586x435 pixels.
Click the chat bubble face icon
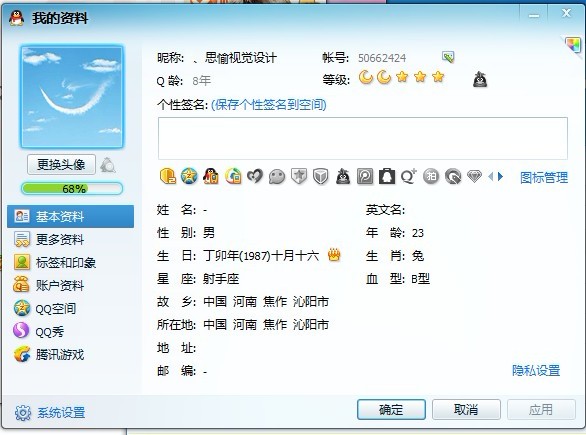click(277, 177)
